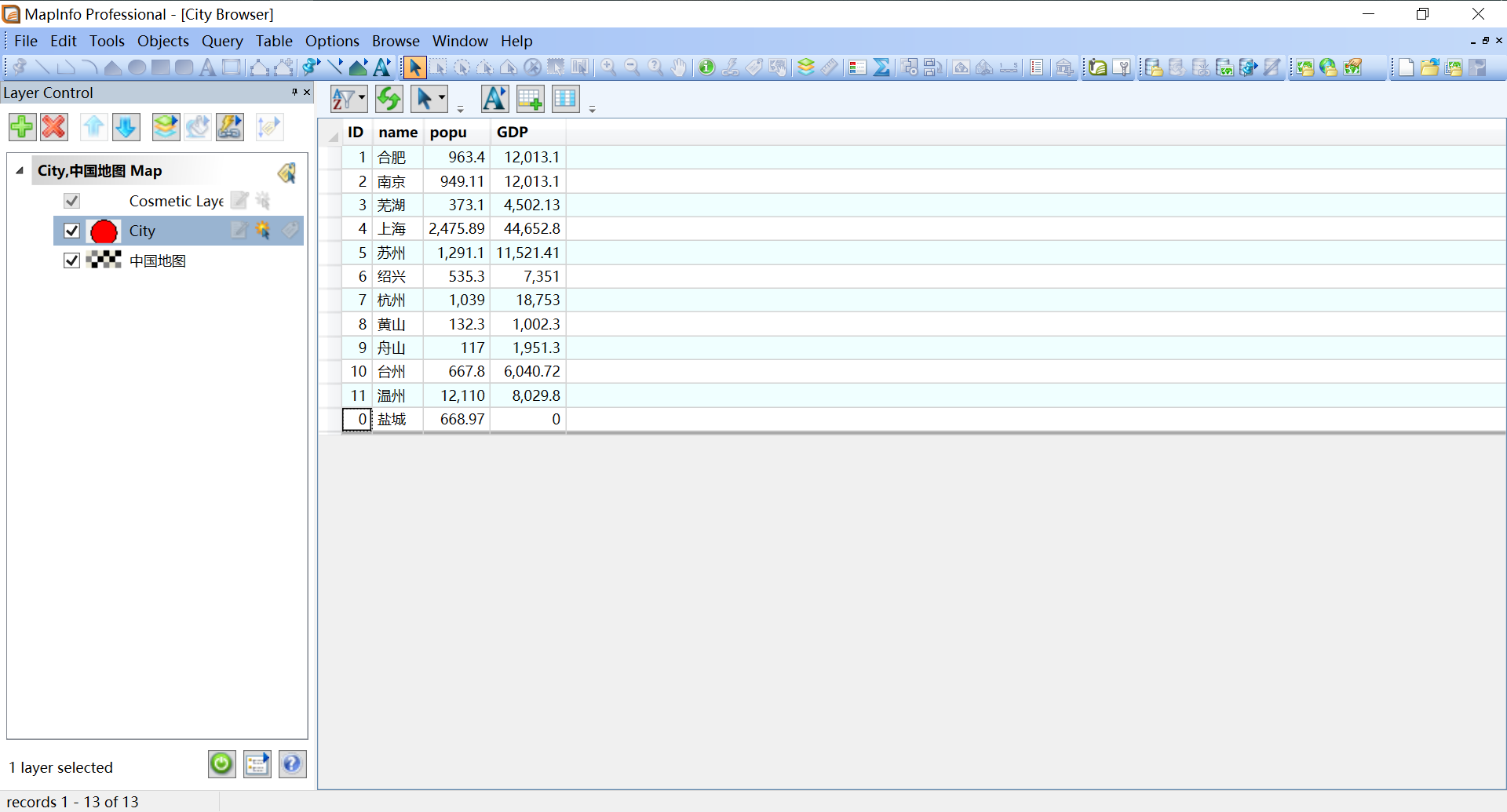The image size is (1507, 812).
Task: Create a new table with blank page icon
Action: (1406, 67)
